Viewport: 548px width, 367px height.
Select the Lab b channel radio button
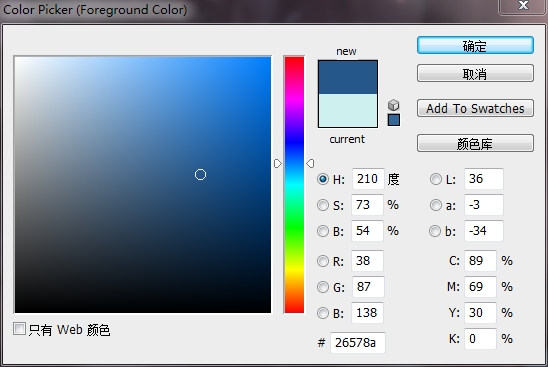click(x=435, y=231)
